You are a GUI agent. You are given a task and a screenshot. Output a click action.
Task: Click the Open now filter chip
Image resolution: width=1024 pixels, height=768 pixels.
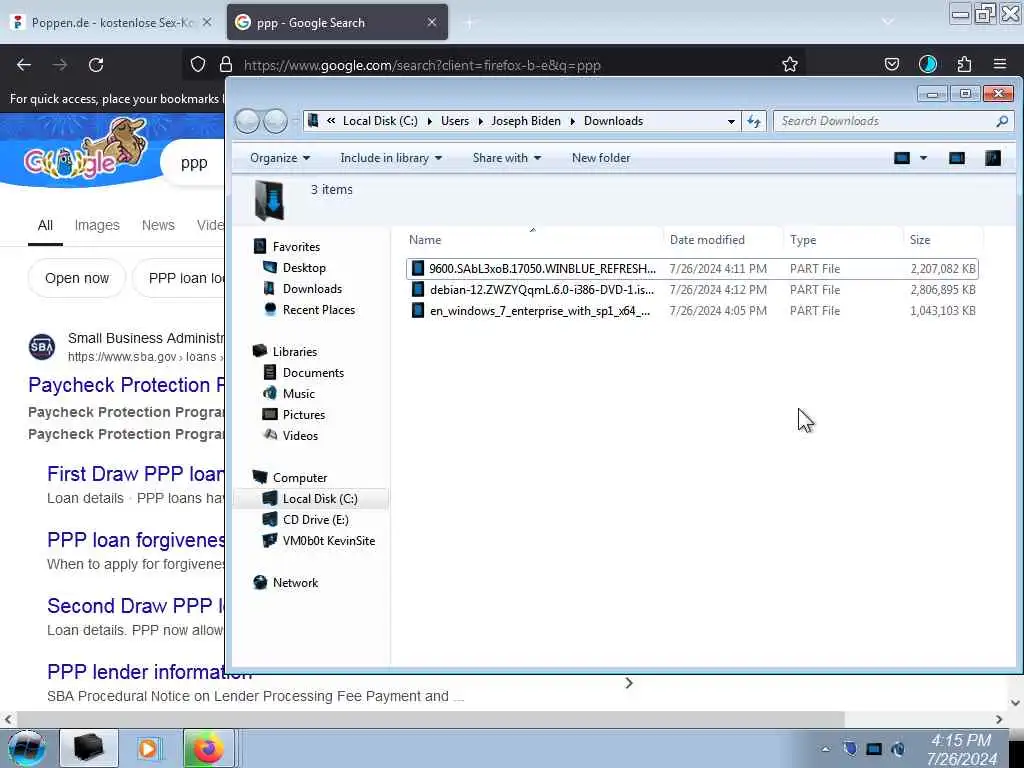[x=76, y=278]
